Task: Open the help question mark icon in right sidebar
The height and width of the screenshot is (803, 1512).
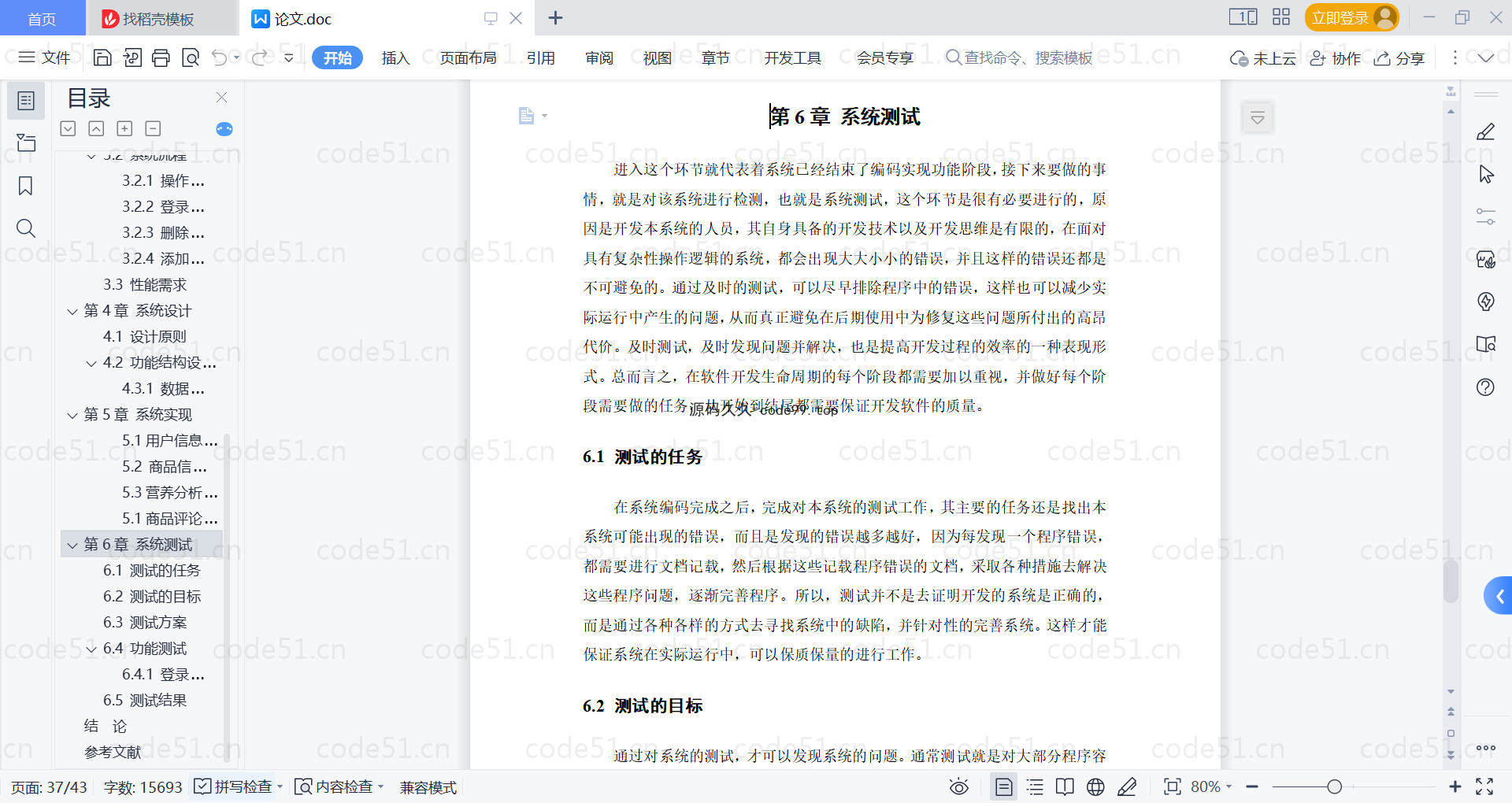Action: 1485,387
